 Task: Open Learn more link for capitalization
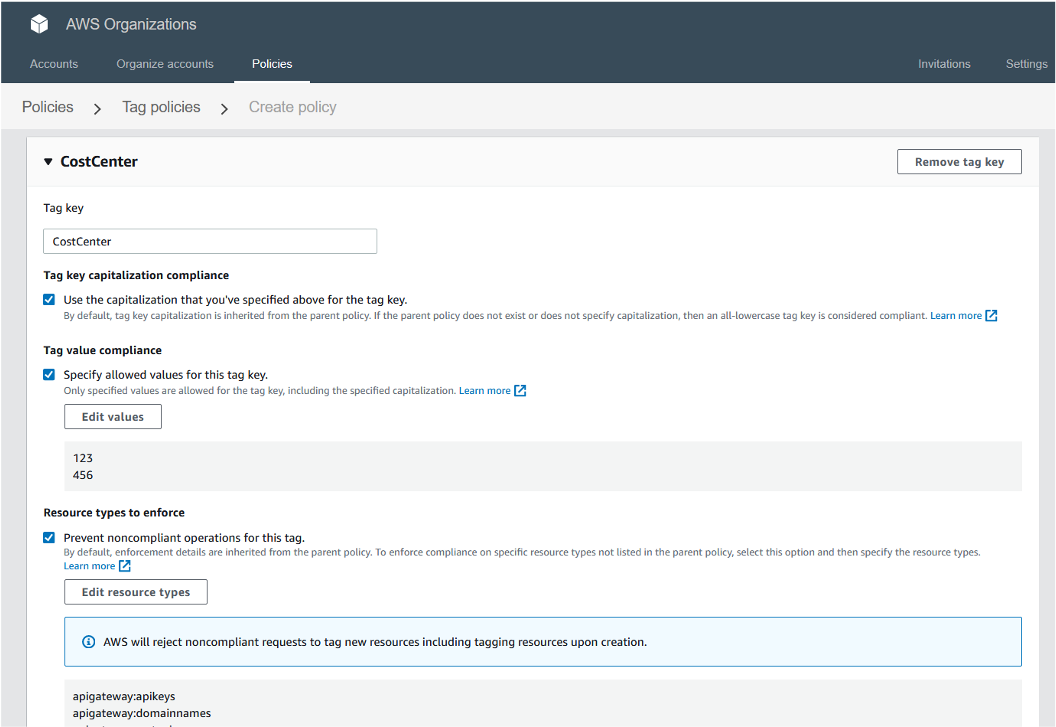(956, 315)
